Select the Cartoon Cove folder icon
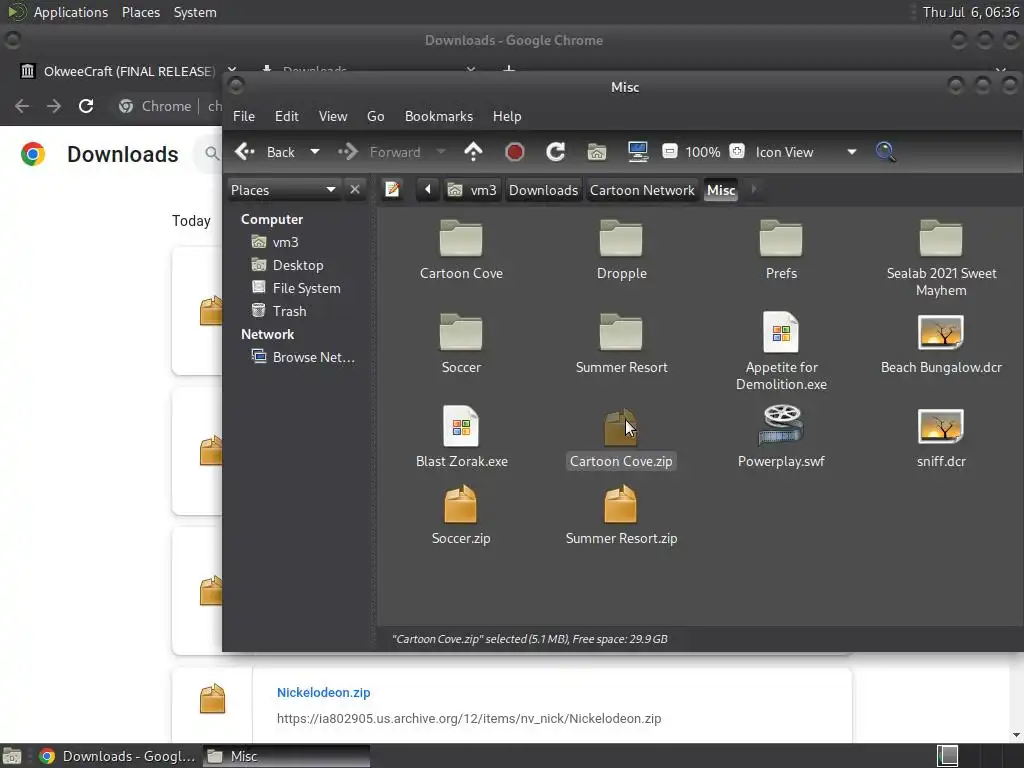This screenshot has height=768, width=1024. pyautogui.click(x=461, y=238)
